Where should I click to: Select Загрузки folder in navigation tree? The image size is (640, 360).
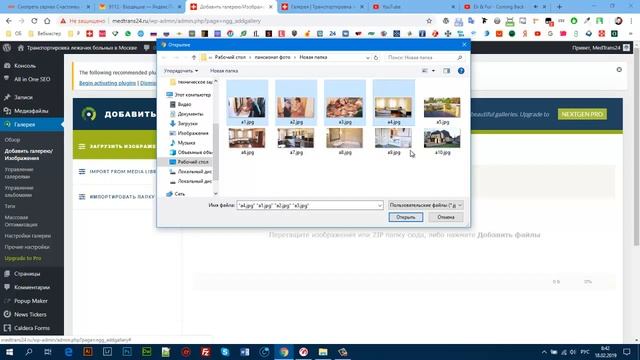click(184, 123)
